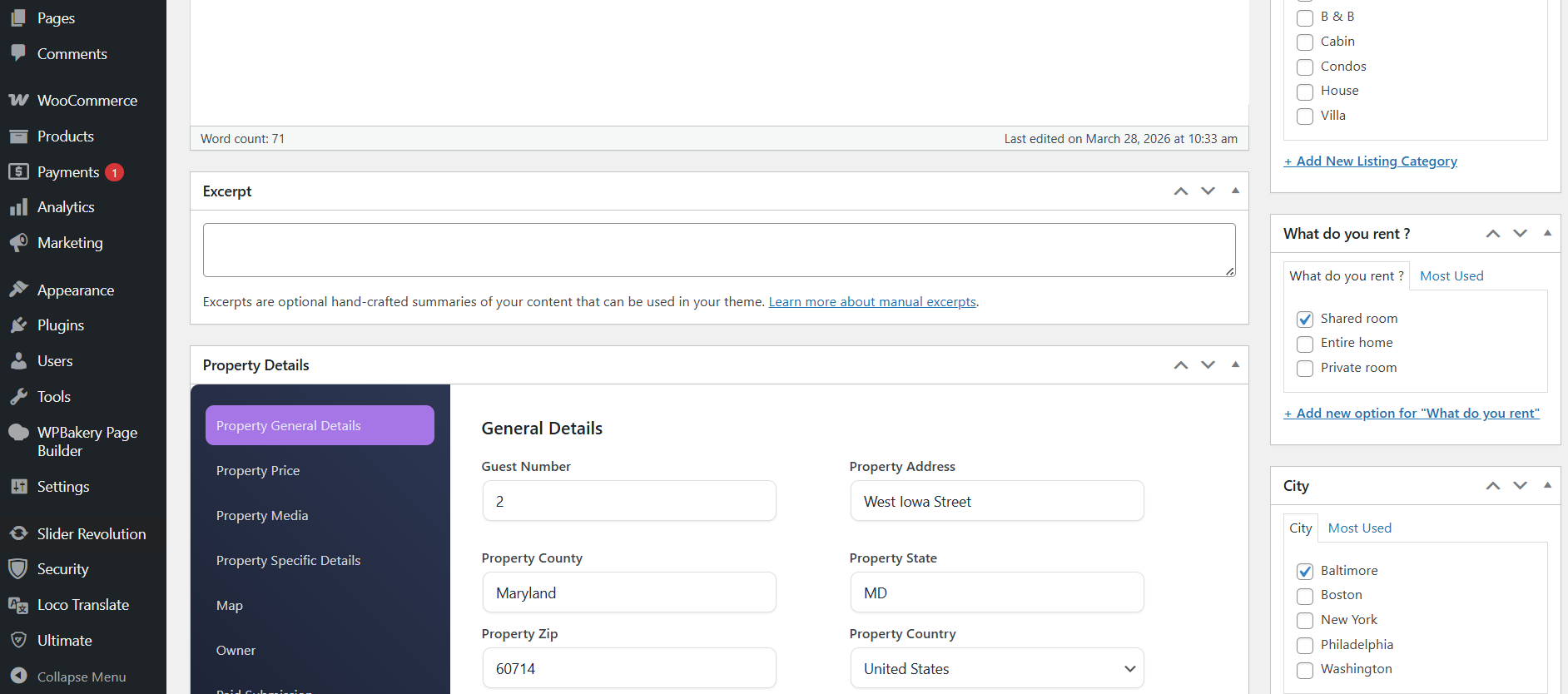
Task: Open Plugins using its plug icon
Action: point(18,325)
